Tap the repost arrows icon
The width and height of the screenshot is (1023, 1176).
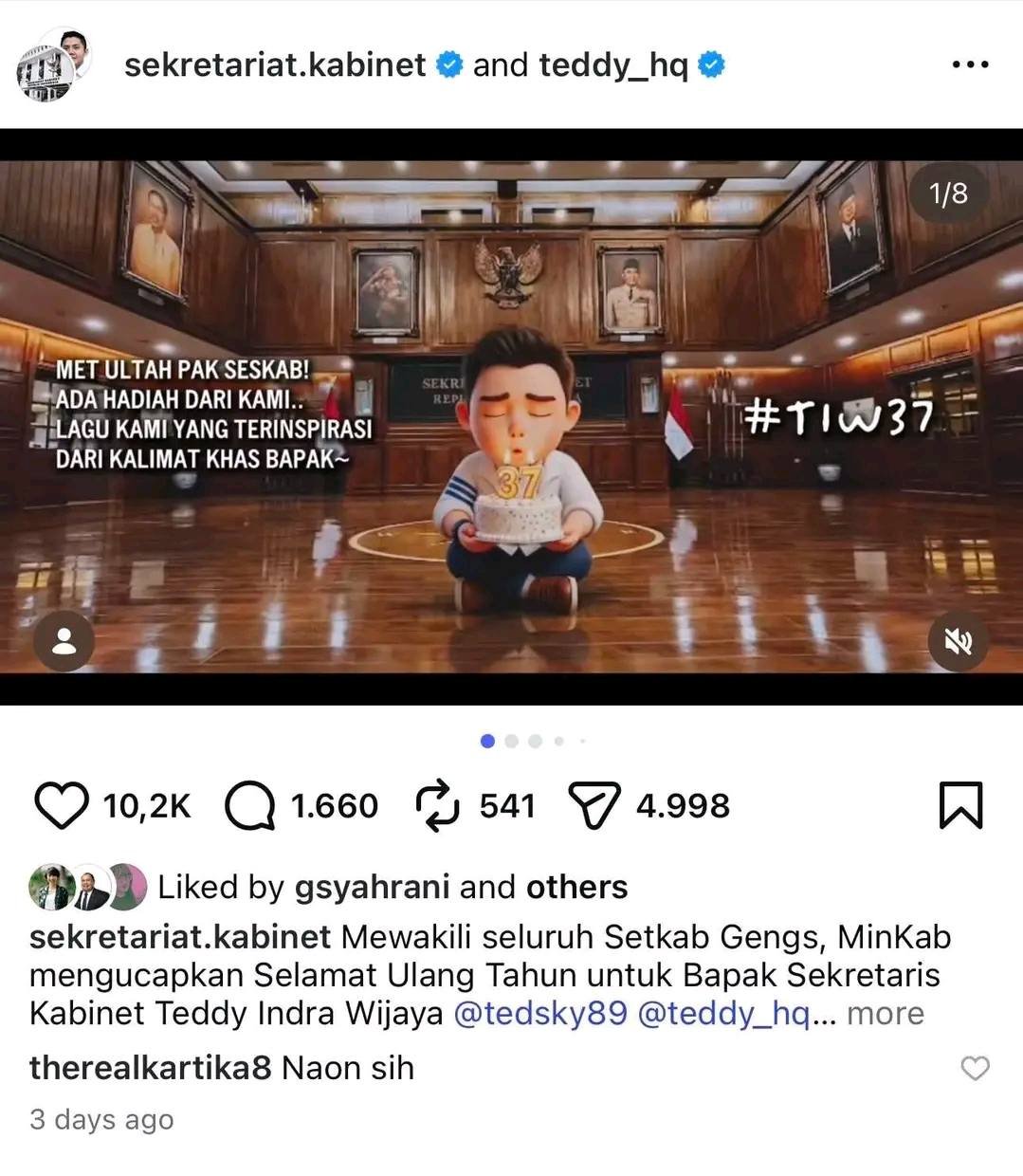click(438, 806)
